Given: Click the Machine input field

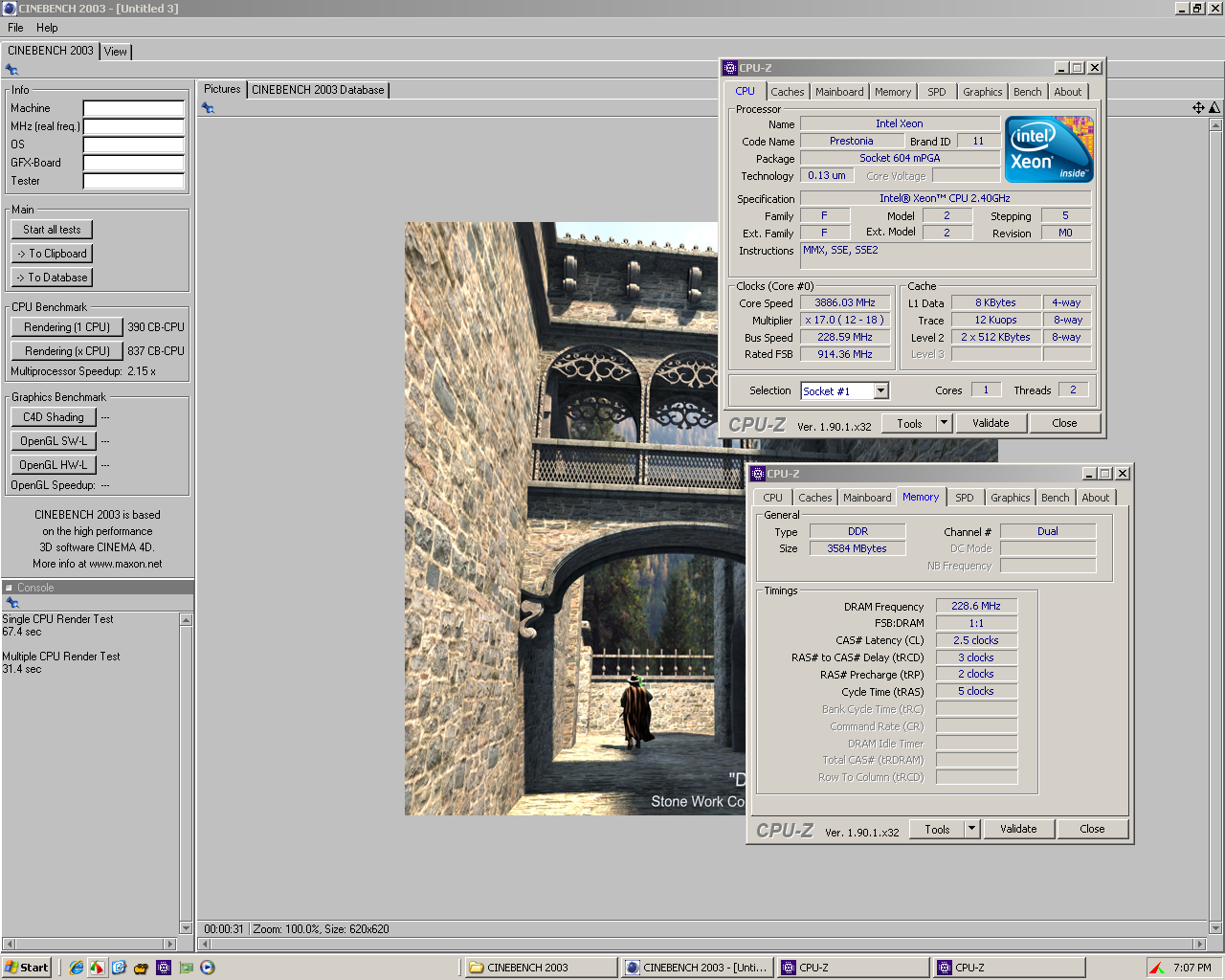Looking at the screenshot, I should pos(134,108).
